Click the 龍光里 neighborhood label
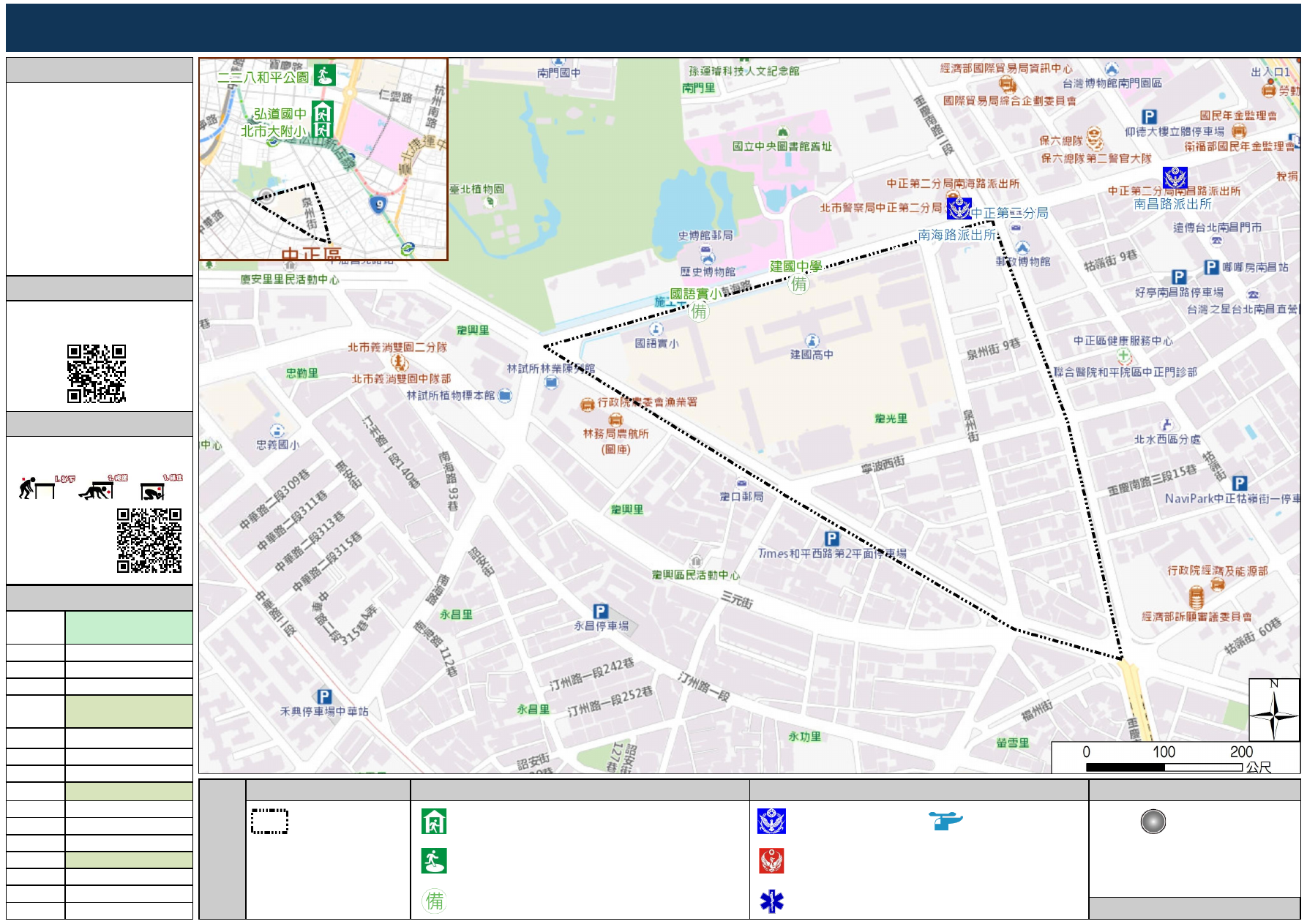This screenshot has width=1307, height=924. tap(891, 418)
